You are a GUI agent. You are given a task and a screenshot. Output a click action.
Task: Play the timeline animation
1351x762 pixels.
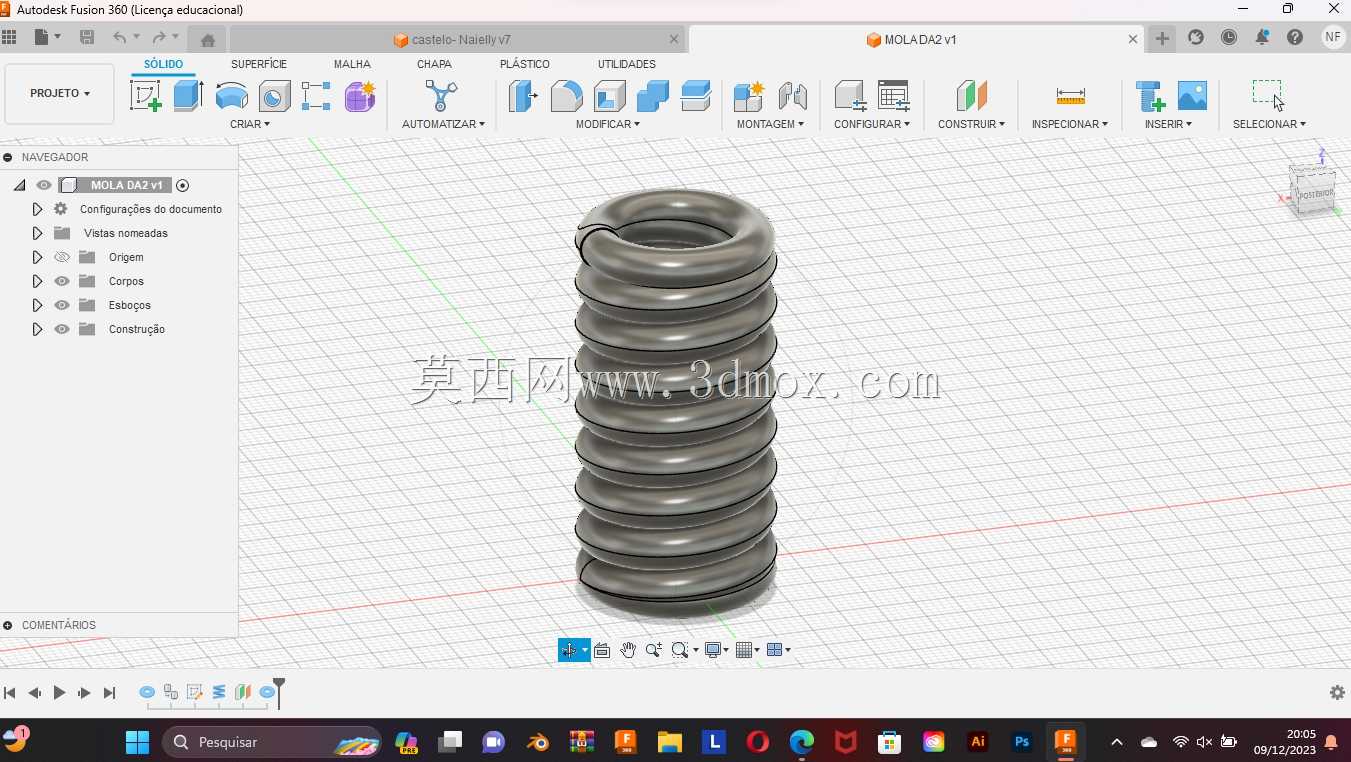59,693
